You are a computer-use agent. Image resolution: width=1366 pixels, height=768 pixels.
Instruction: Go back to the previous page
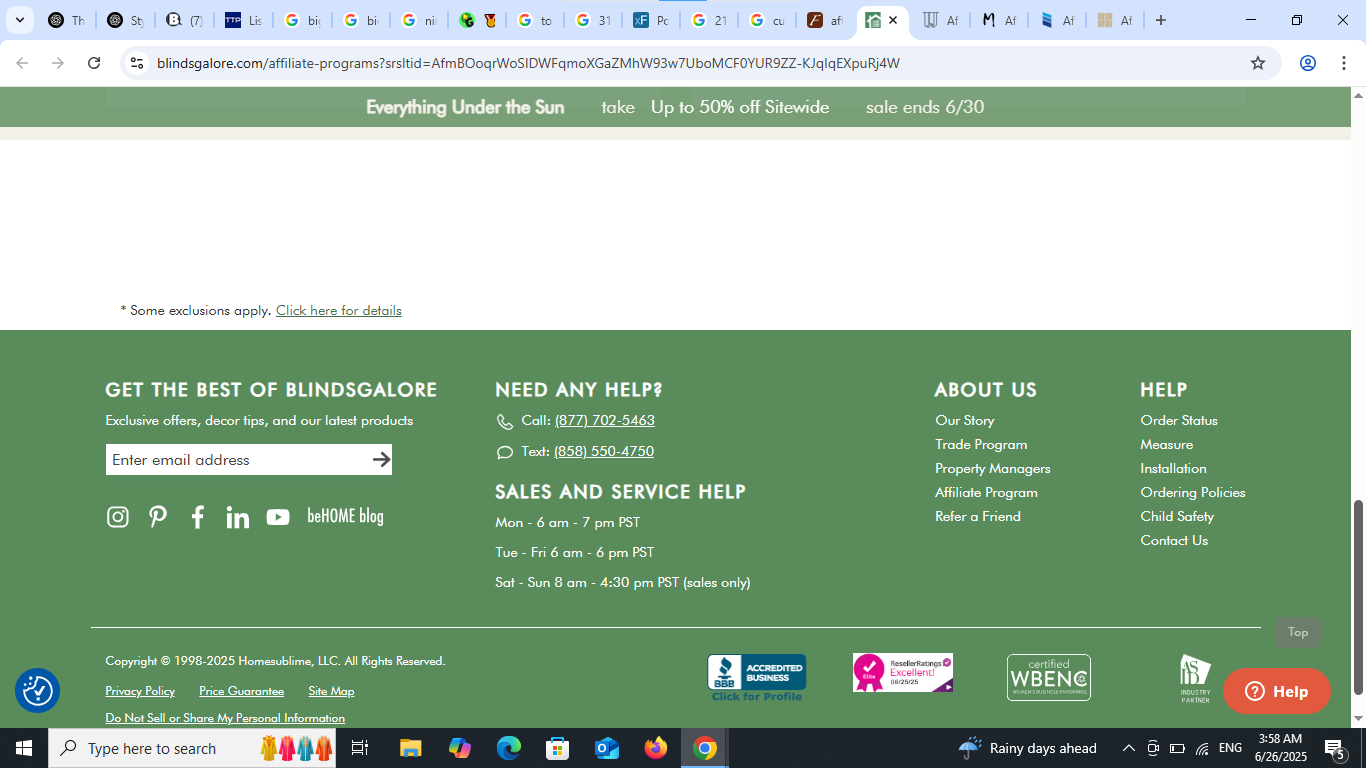point(22,63)
